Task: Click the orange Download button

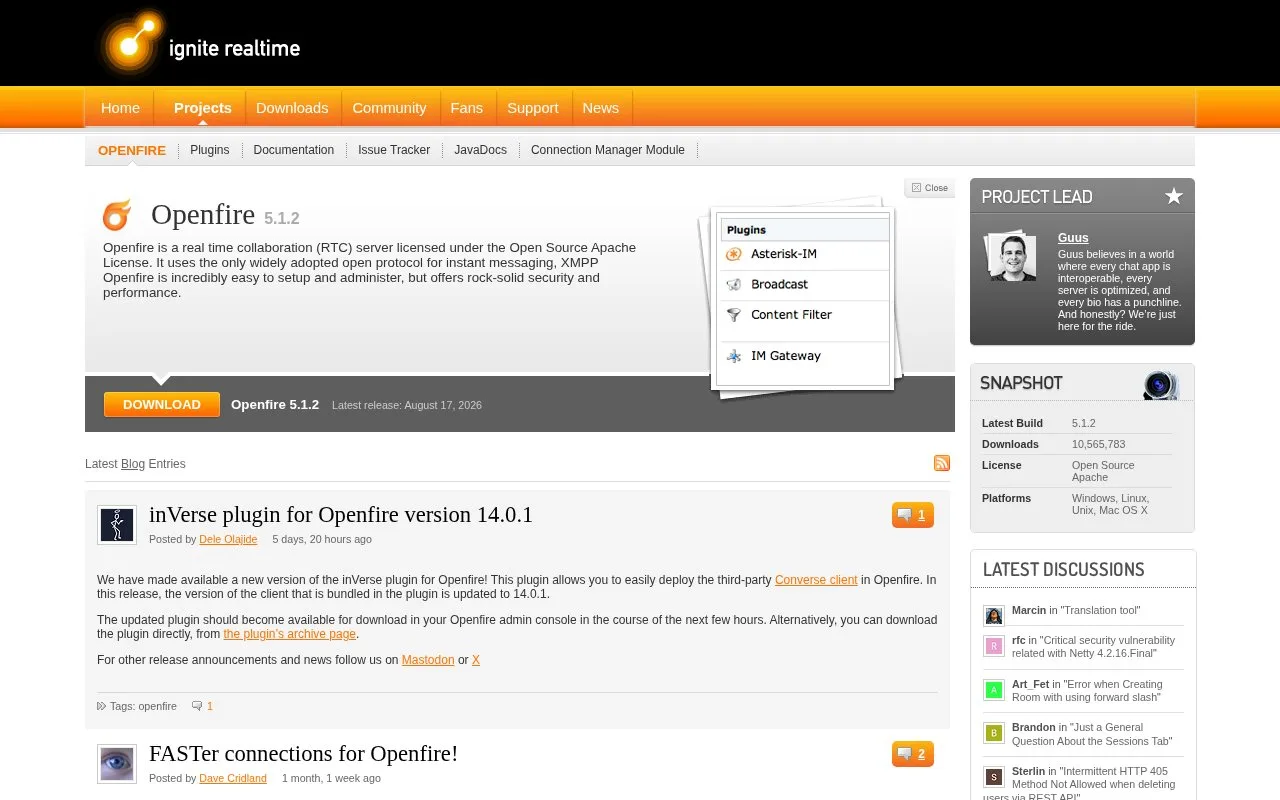Action: (162, 405)
